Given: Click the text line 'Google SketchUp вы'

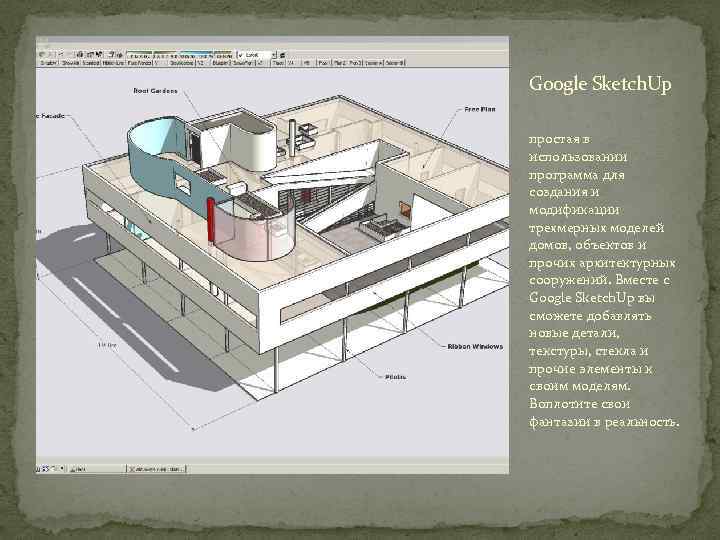Looking at the screenshot, I should [x=592, y=298].
